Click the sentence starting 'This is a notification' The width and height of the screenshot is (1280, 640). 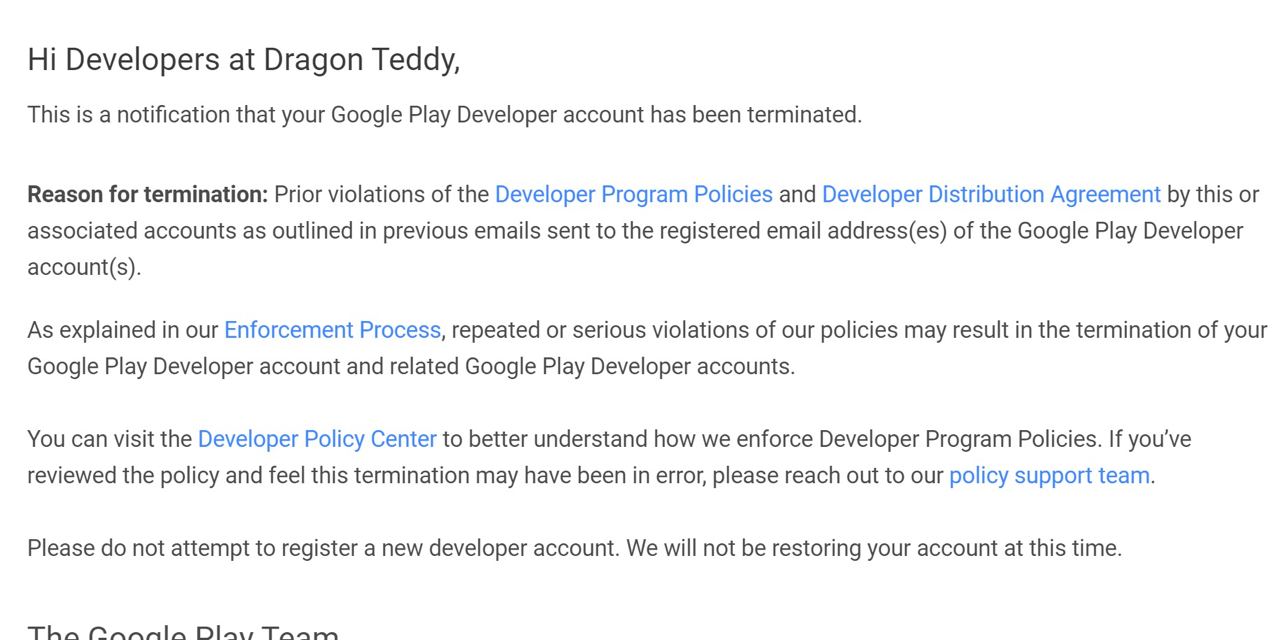click(444, 115)
